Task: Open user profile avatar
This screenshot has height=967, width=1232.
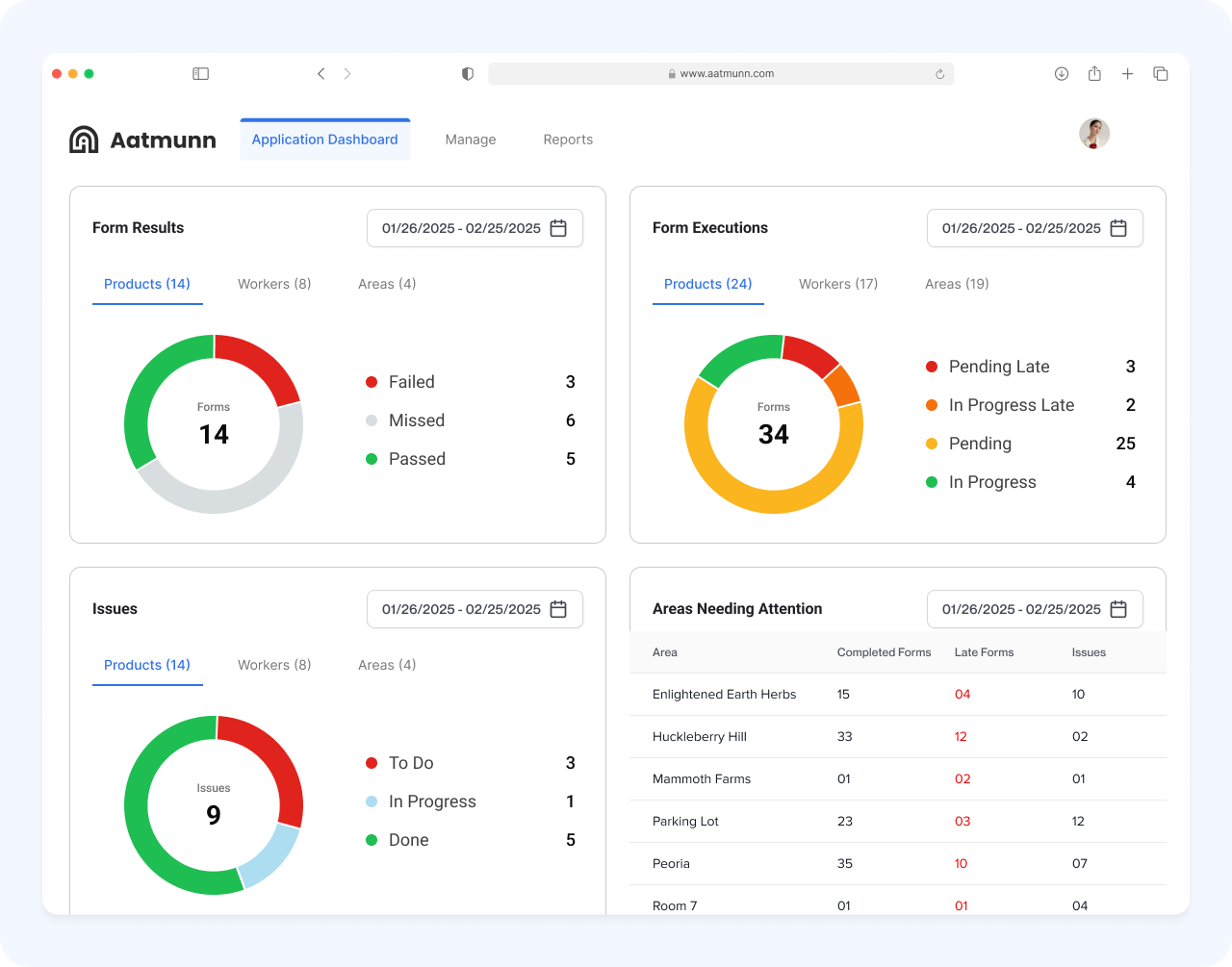Action: [1094, 134]
